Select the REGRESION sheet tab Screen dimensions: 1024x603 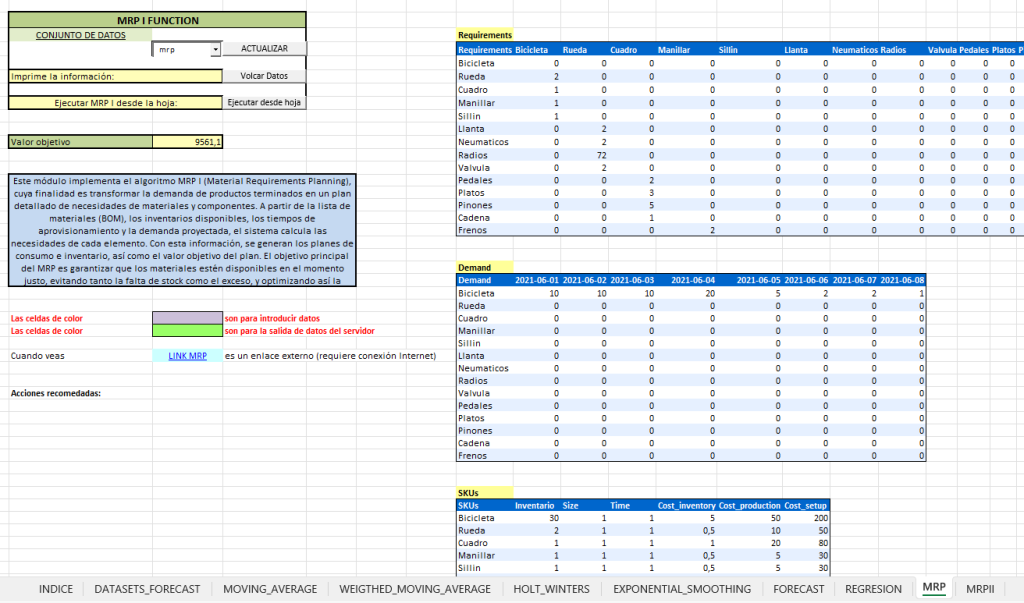873,589
